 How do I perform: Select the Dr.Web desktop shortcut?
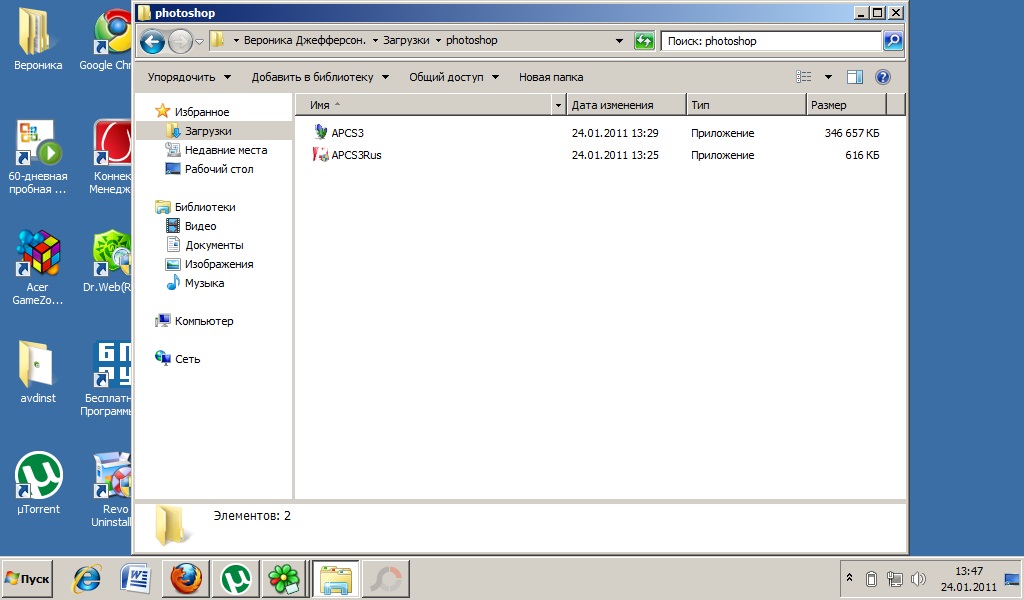point(108,261)
